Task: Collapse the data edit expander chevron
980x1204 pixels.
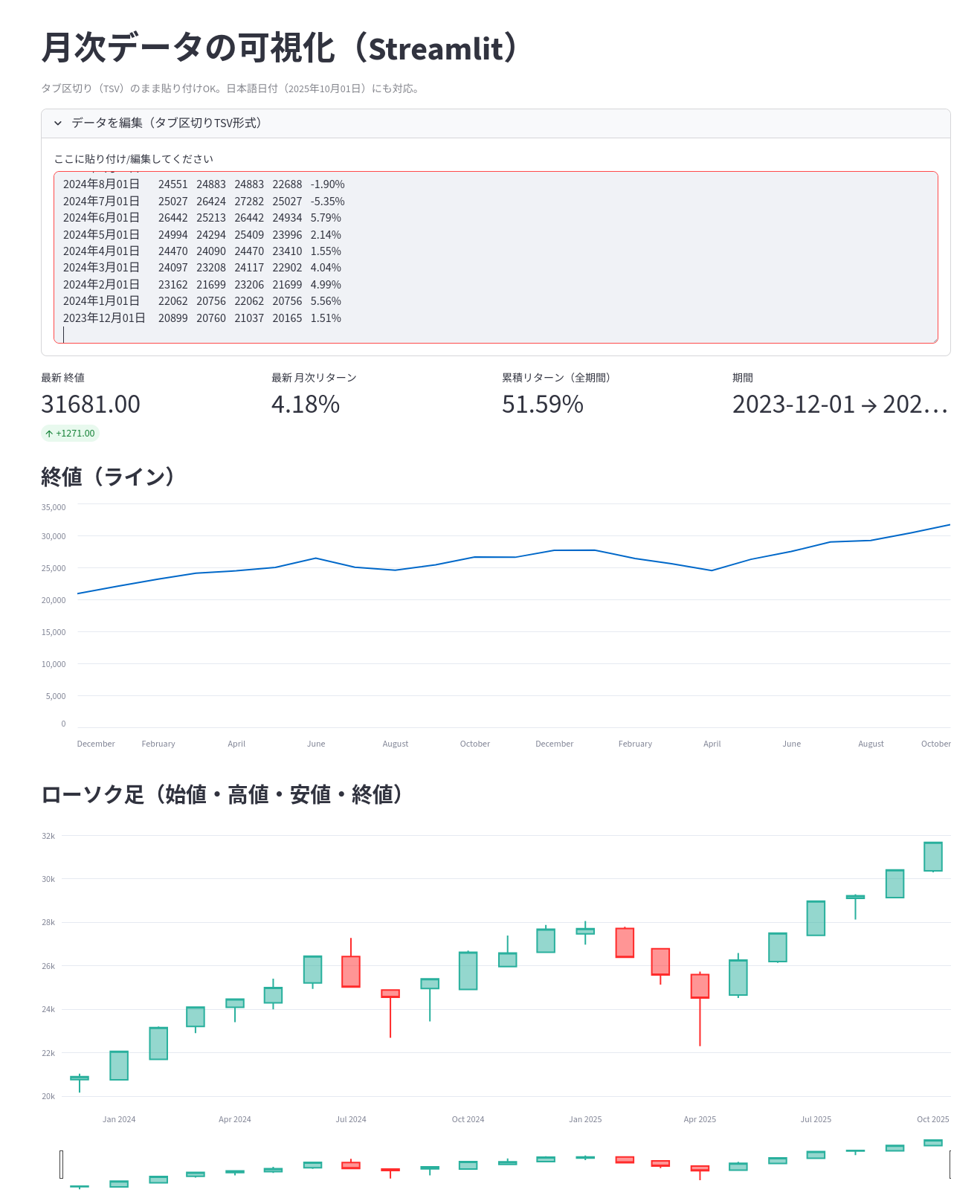Action: coord(58,123)
